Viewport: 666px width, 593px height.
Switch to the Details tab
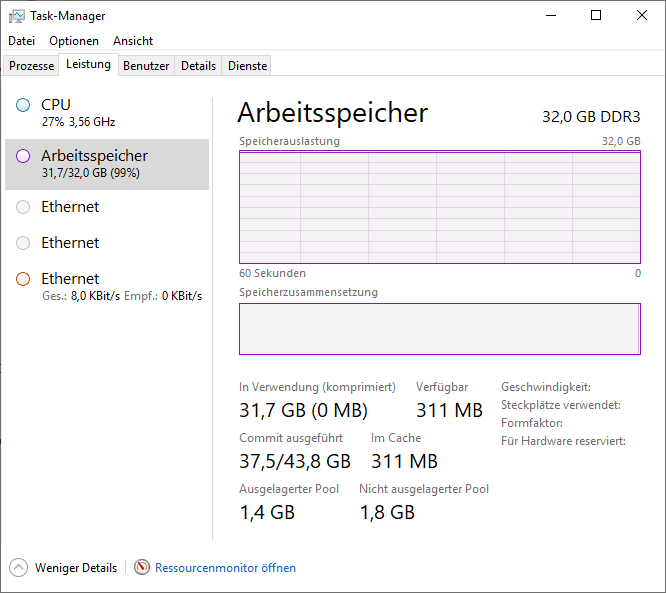click(198, 66)
